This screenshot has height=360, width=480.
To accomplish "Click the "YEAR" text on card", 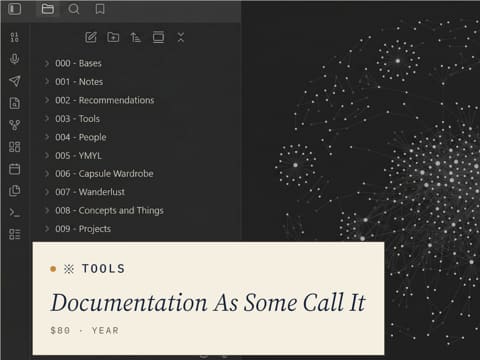I will [x=105, y=330].
